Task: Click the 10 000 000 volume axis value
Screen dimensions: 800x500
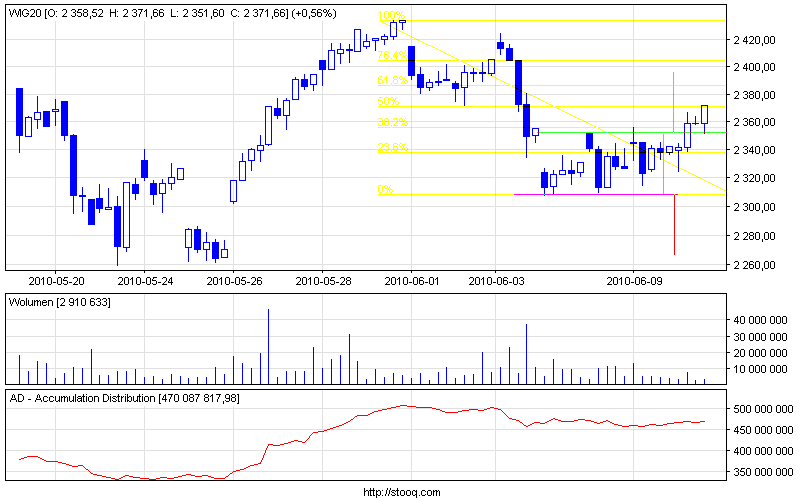Action: pyautogui.click(x=760, y=369)
